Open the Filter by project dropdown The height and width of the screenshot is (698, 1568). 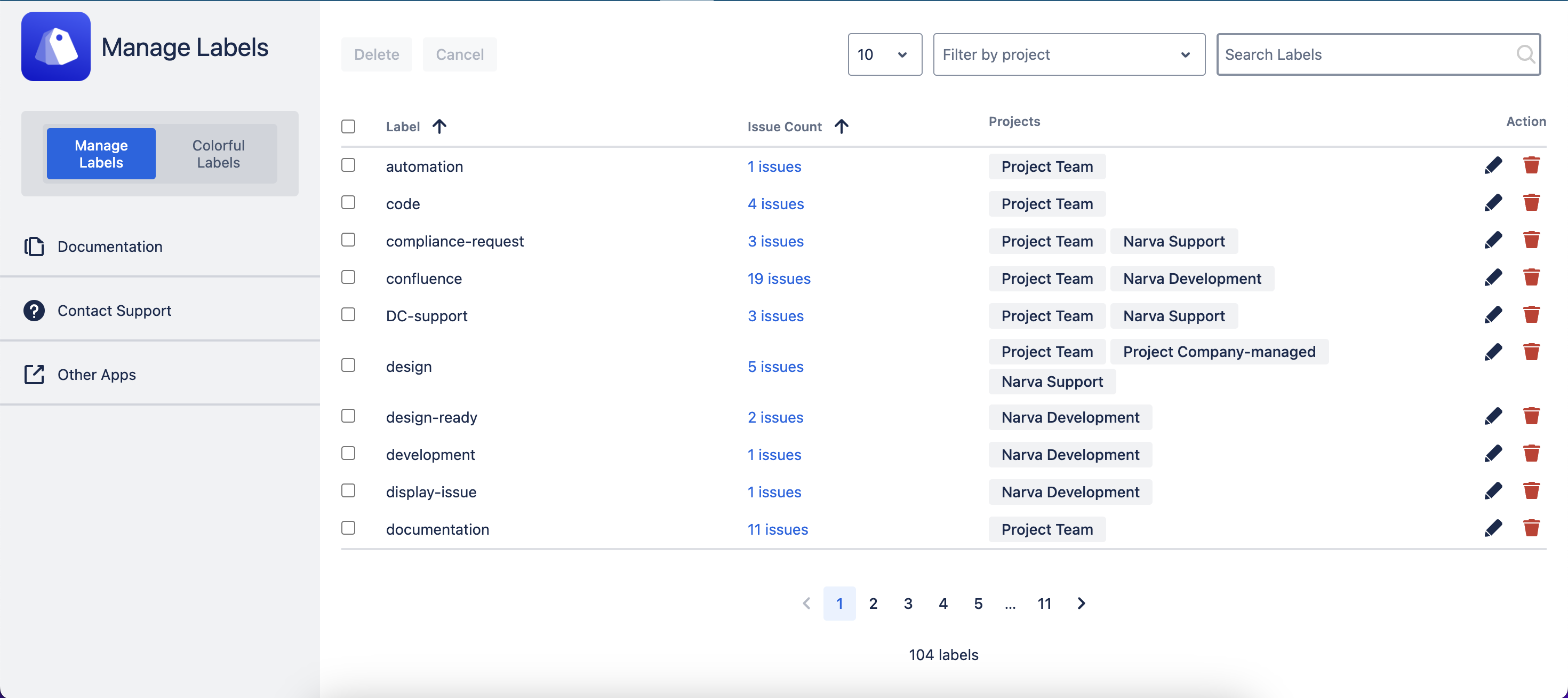point(1068,54)
